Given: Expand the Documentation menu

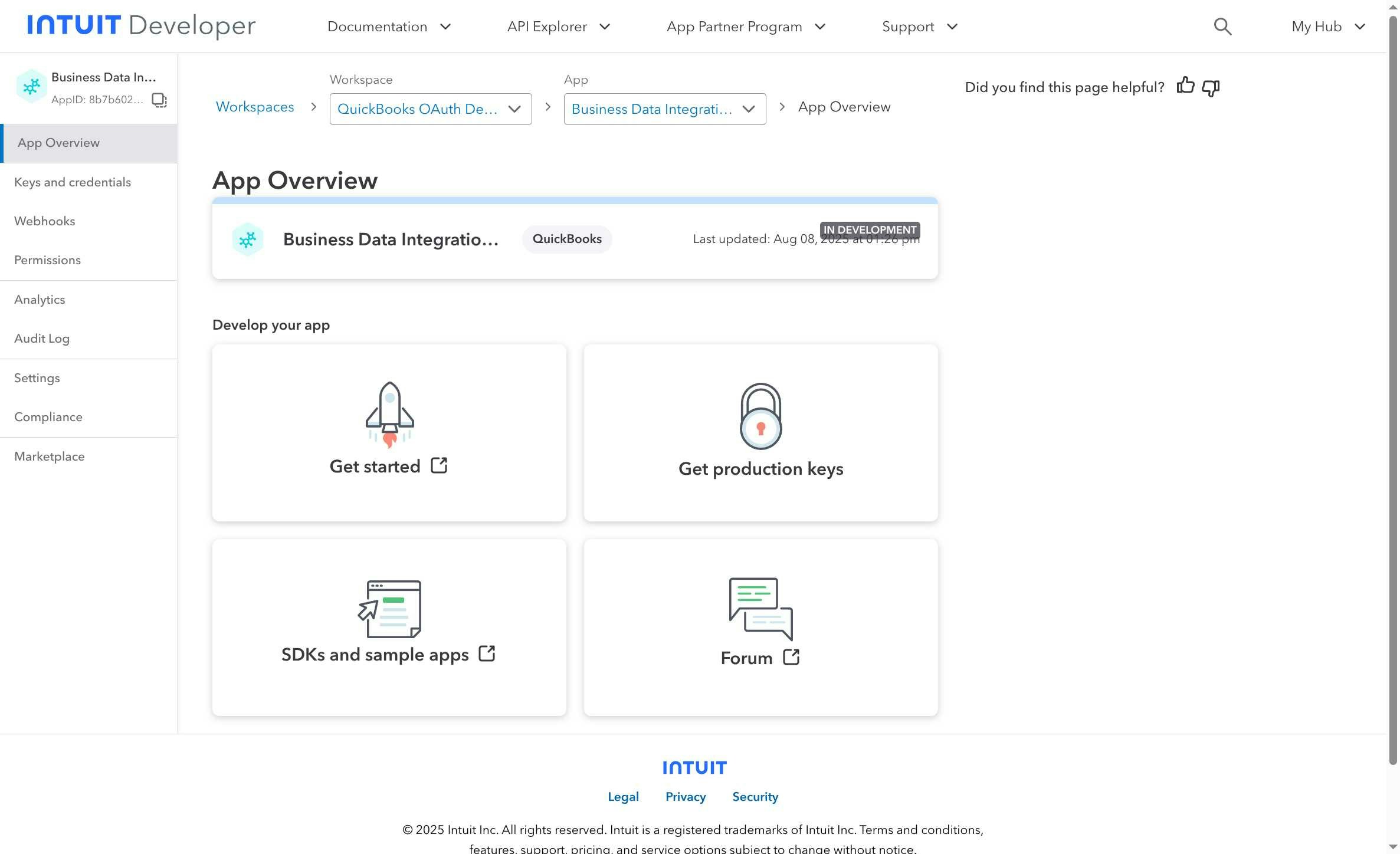Looking at the screenshot, I should [x=389, y=27].
